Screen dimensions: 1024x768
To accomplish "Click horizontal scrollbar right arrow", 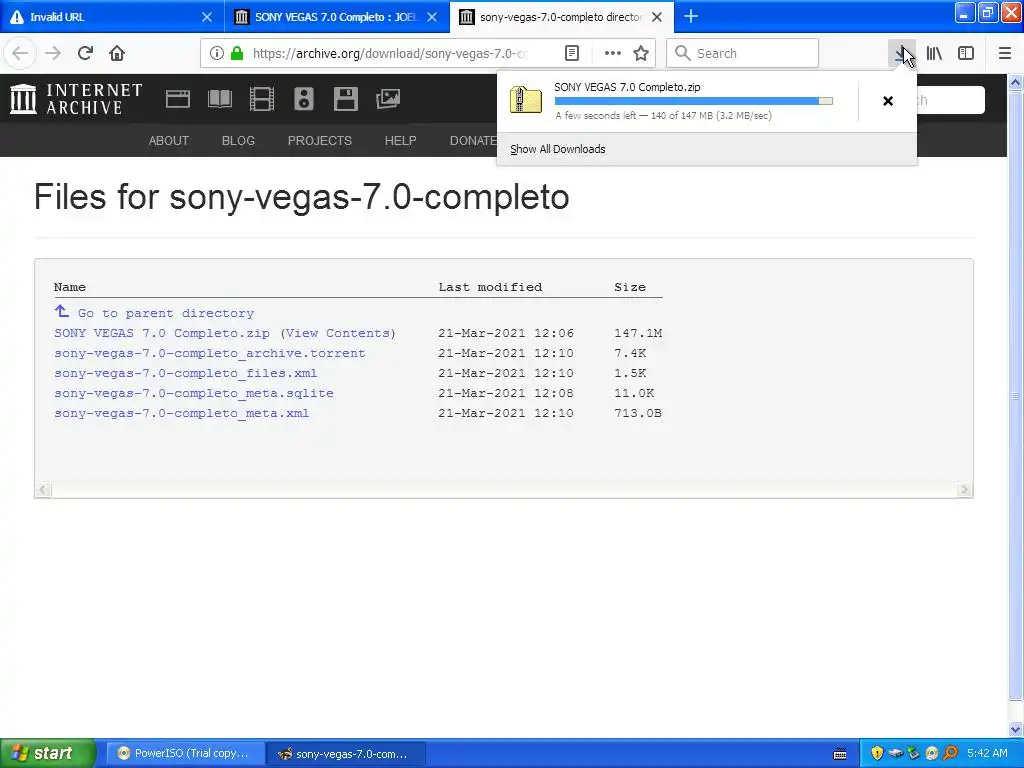I will 964,490.
